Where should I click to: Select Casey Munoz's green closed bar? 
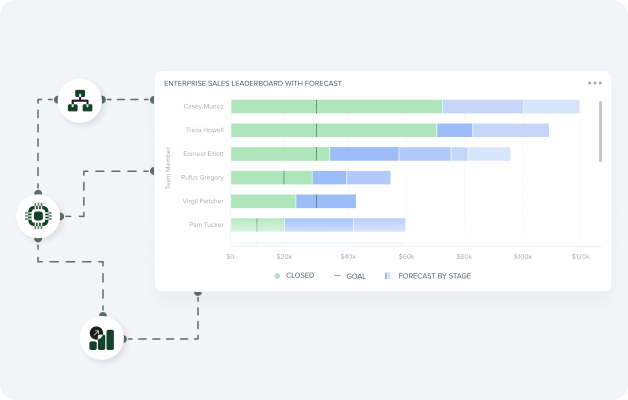click(335, 106)
